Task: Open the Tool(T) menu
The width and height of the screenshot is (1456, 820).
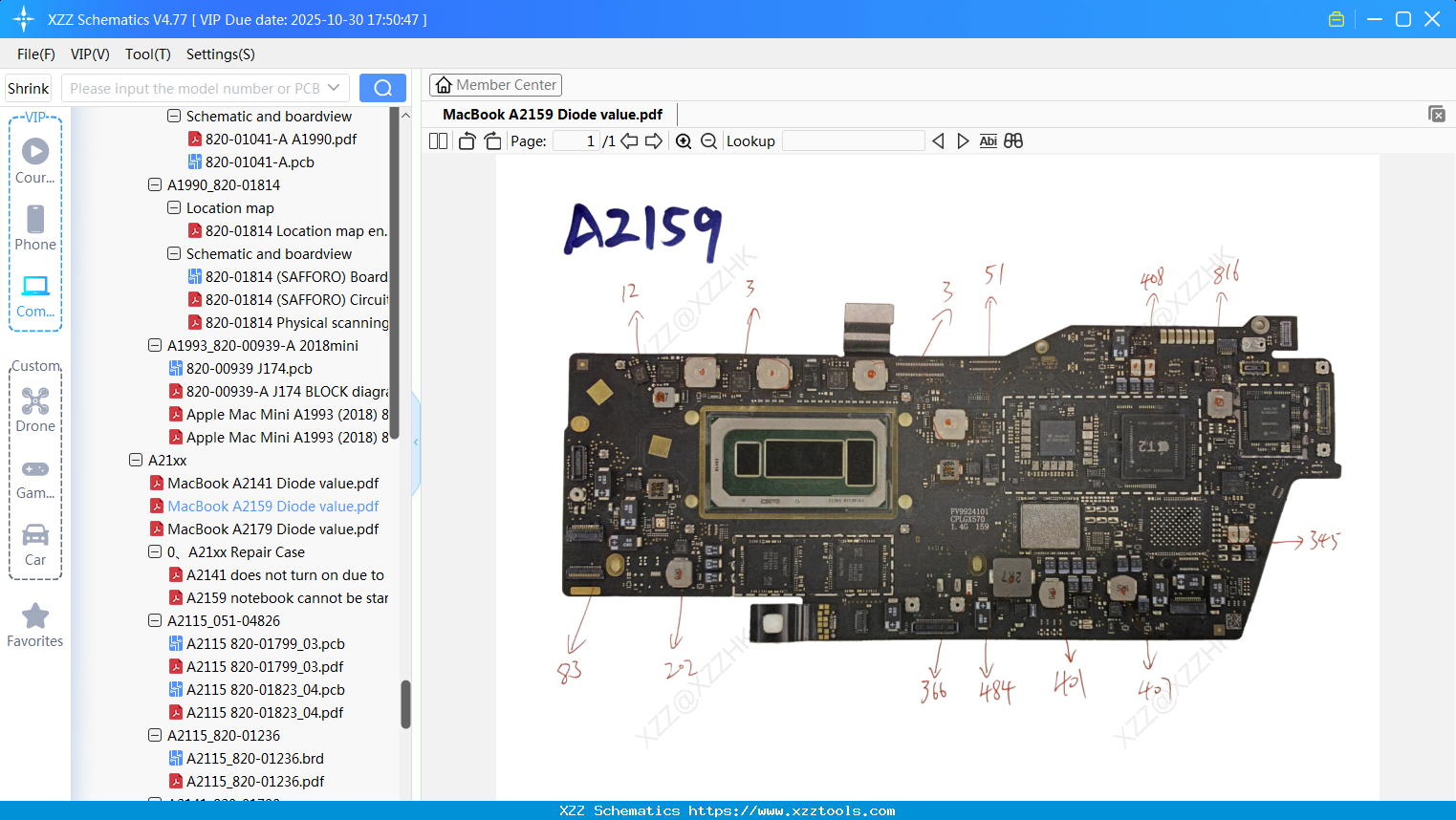Action: point(148,54)
